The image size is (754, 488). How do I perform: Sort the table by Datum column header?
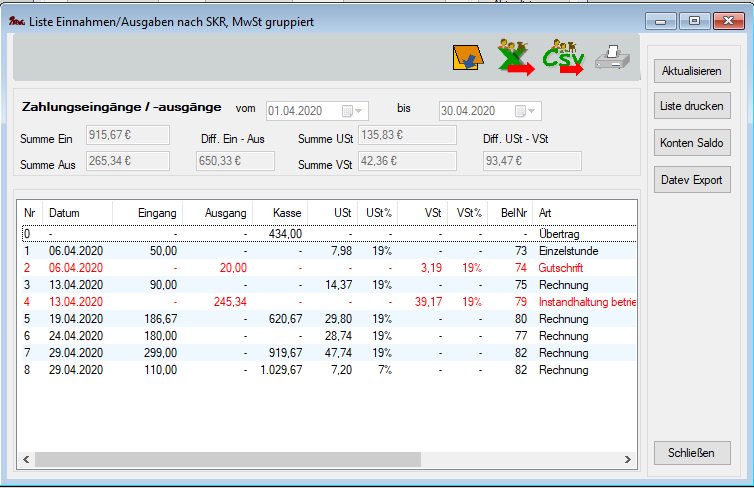coord(64,213)
